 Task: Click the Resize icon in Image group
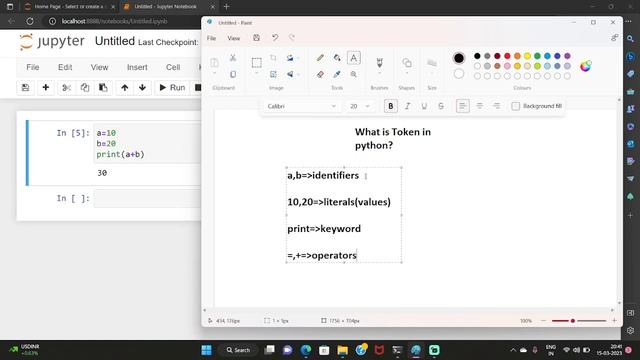[273, 74]
